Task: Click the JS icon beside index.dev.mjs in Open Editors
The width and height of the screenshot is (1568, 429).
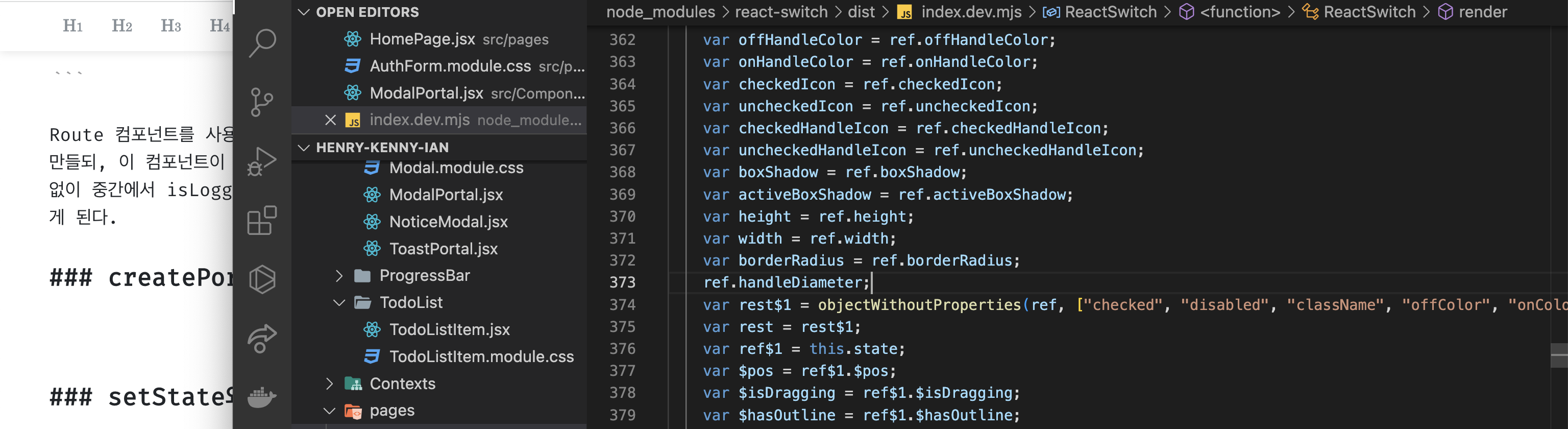Action: coord(352,120)
